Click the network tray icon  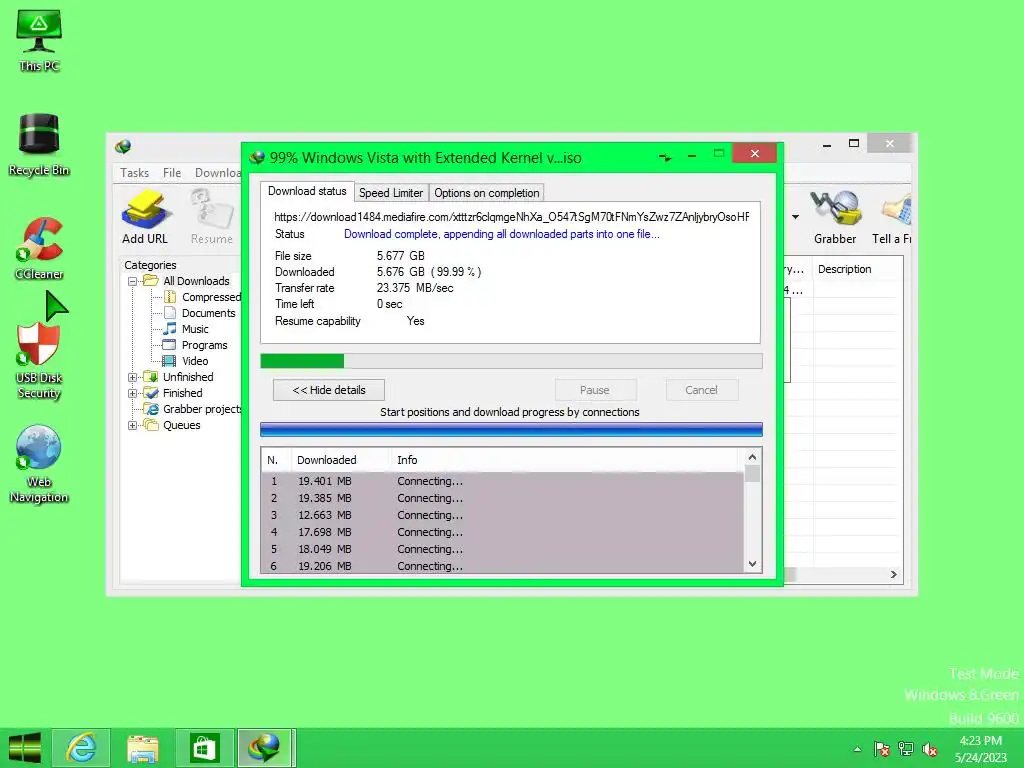click(906, 749)
